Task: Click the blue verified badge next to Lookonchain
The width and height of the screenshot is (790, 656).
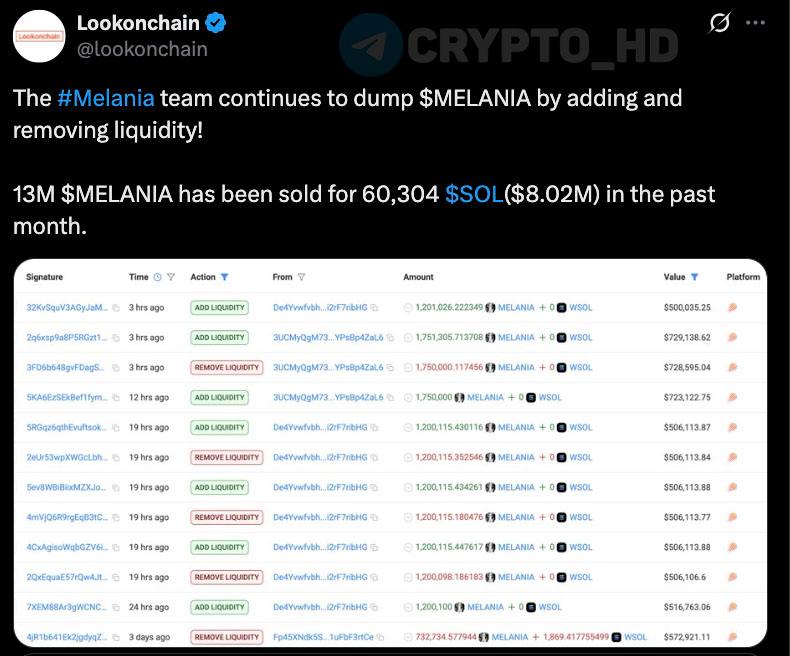Action: pyautogui.click(x=216, y=23)
